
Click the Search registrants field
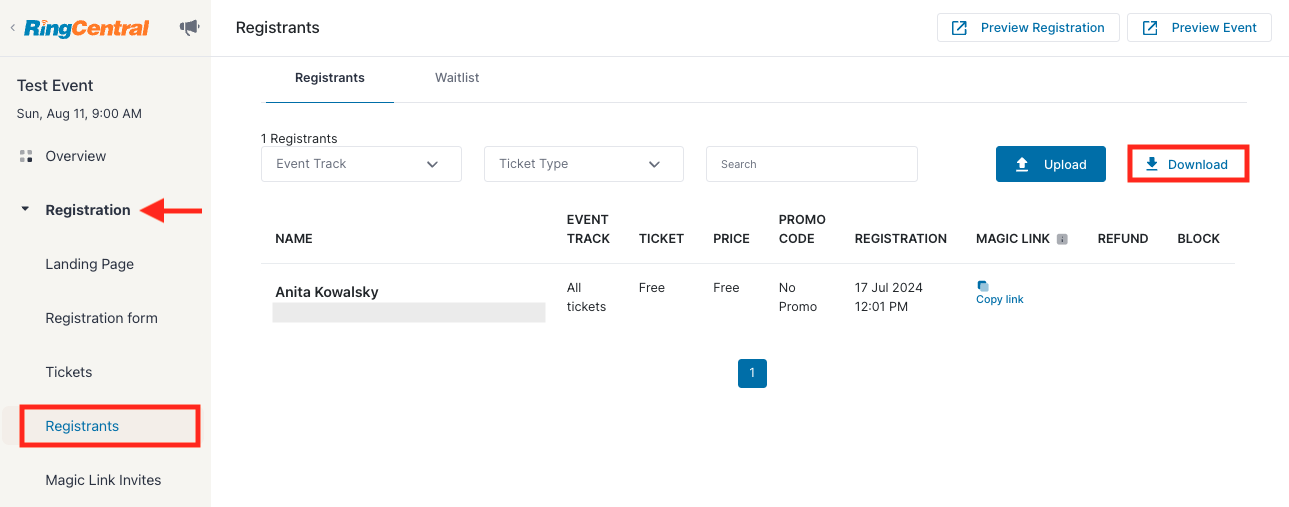click(812, 164)
